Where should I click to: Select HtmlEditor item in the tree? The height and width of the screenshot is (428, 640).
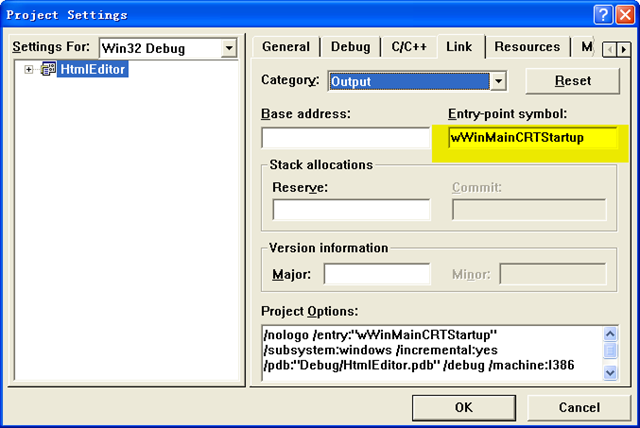92,69
